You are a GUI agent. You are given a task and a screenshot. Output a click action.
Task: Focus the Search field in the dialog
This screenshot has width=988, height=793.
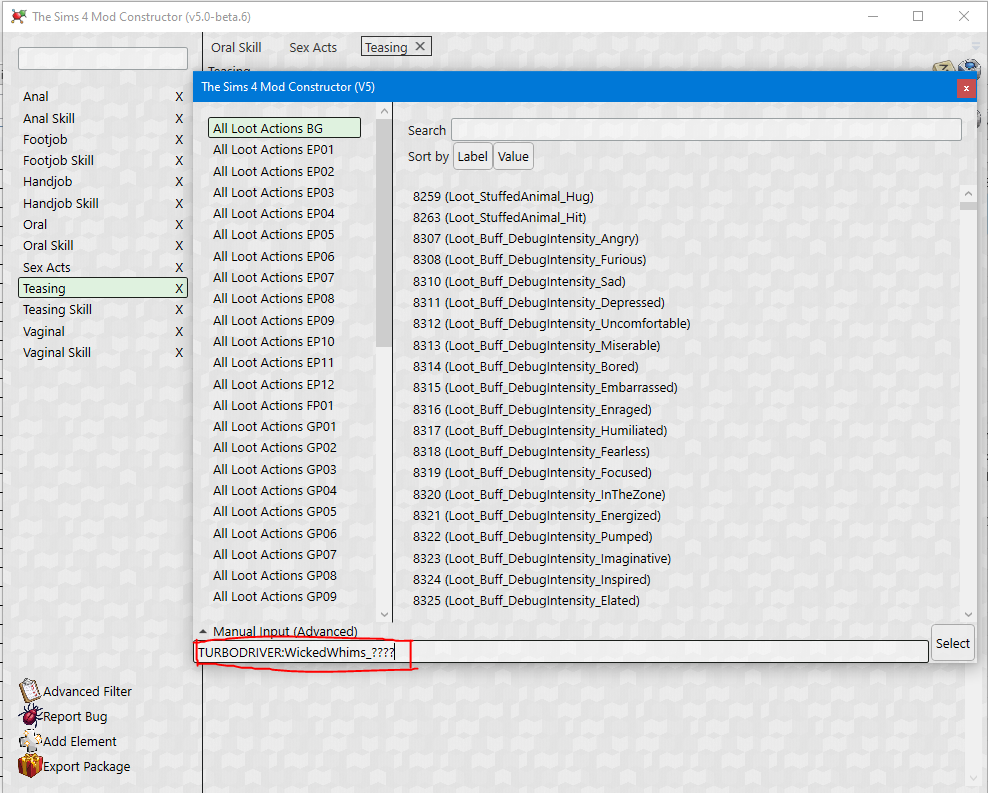(x=706, y=130)
